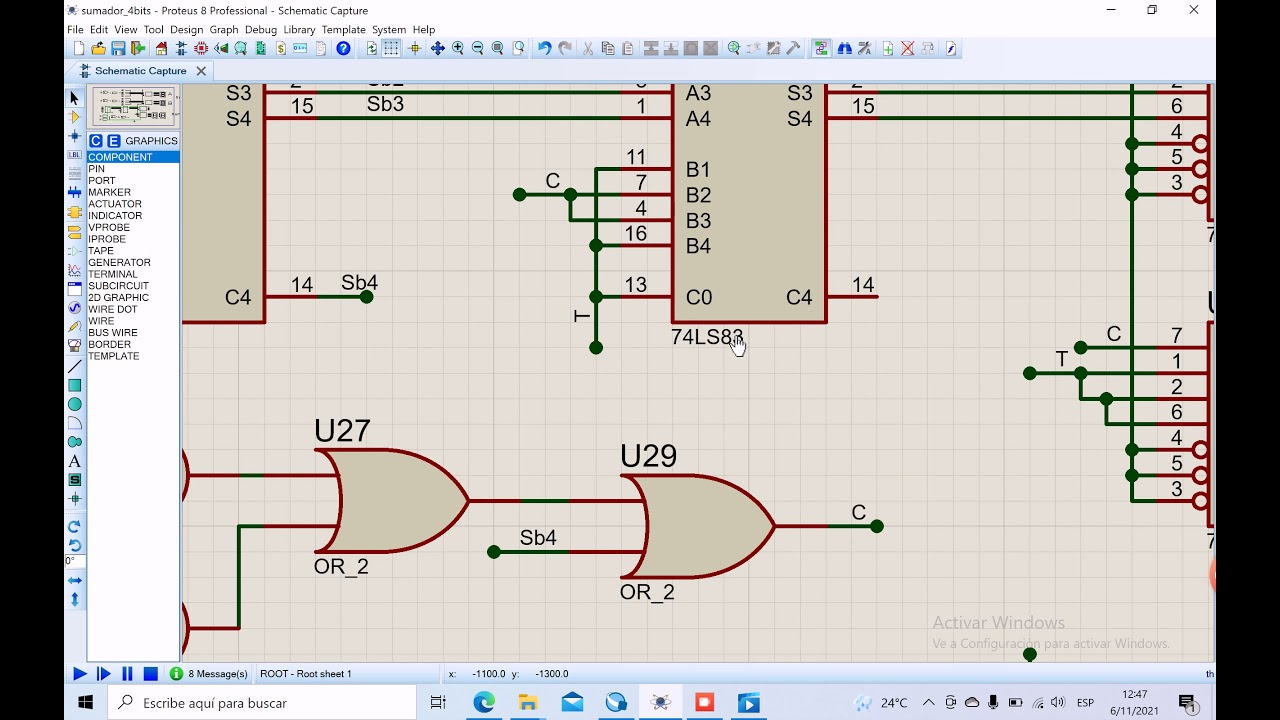
Task: Open PCB Layout from the red chip icon
Action: tap(201, 48)
